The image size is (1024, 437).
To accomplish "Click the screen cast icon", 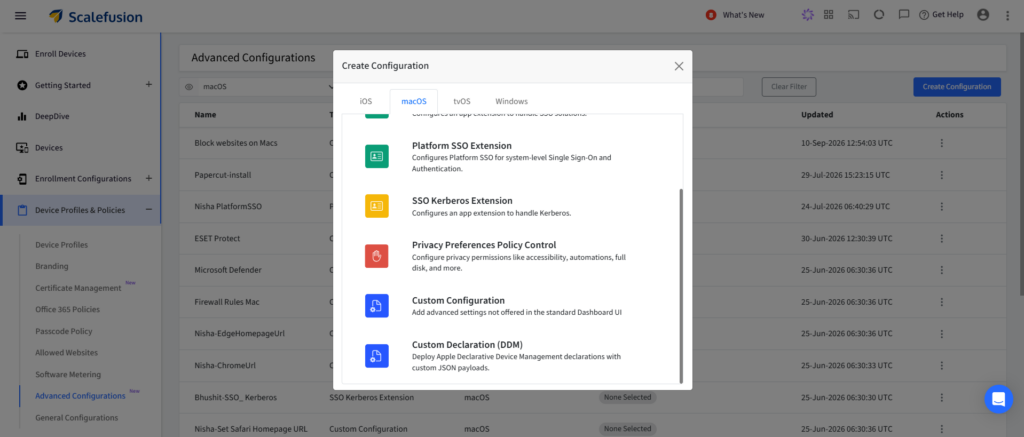I will pyautogui.click(x=853, y=15).
